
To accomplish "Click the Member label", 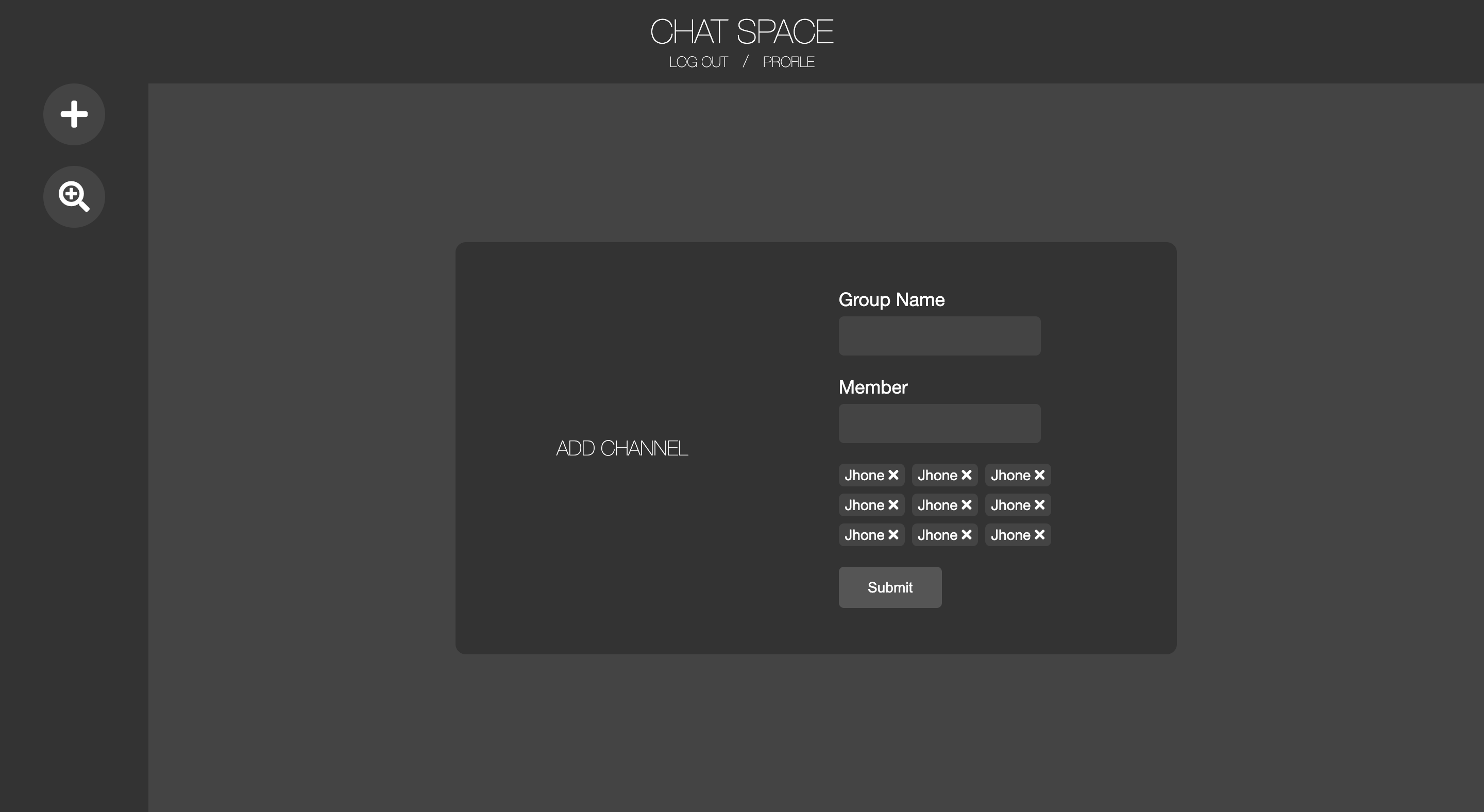I will [873, 387].
